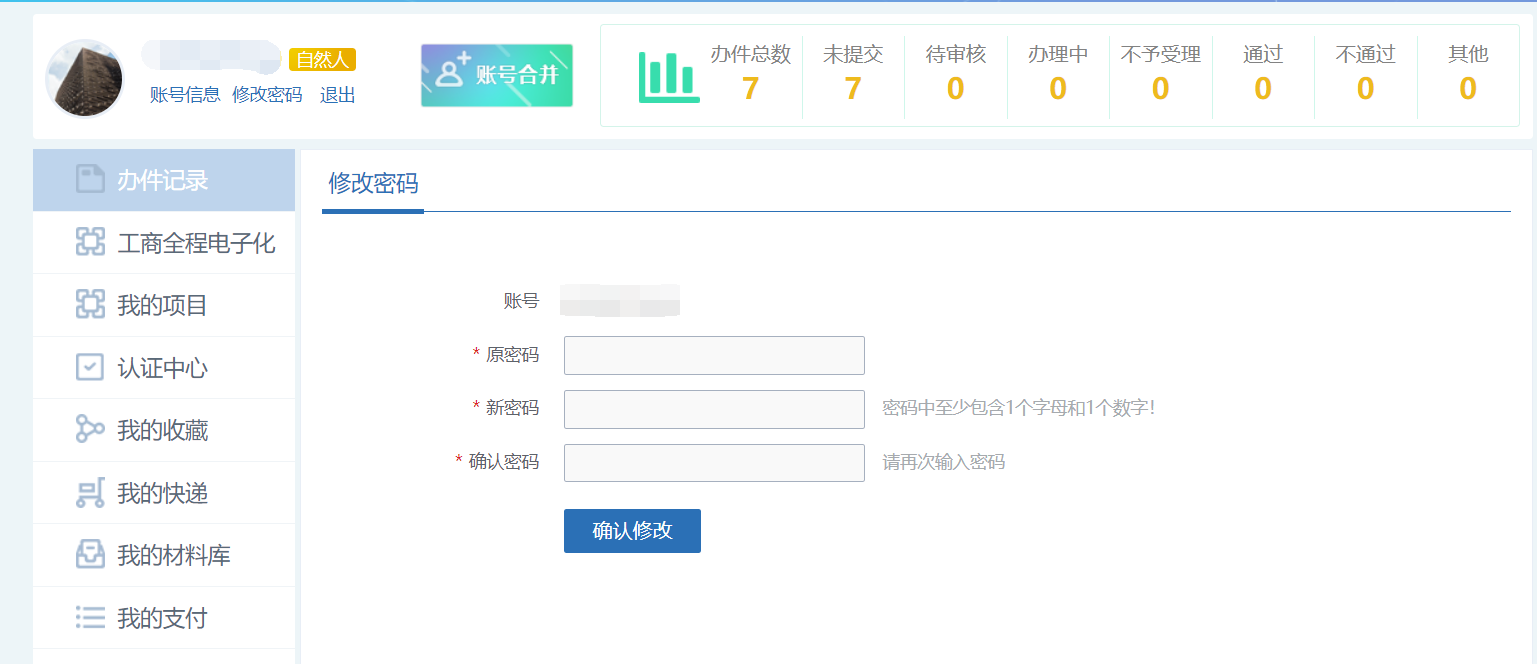
Task: Click into the 新密码 input field
Action: coord(714,409)
